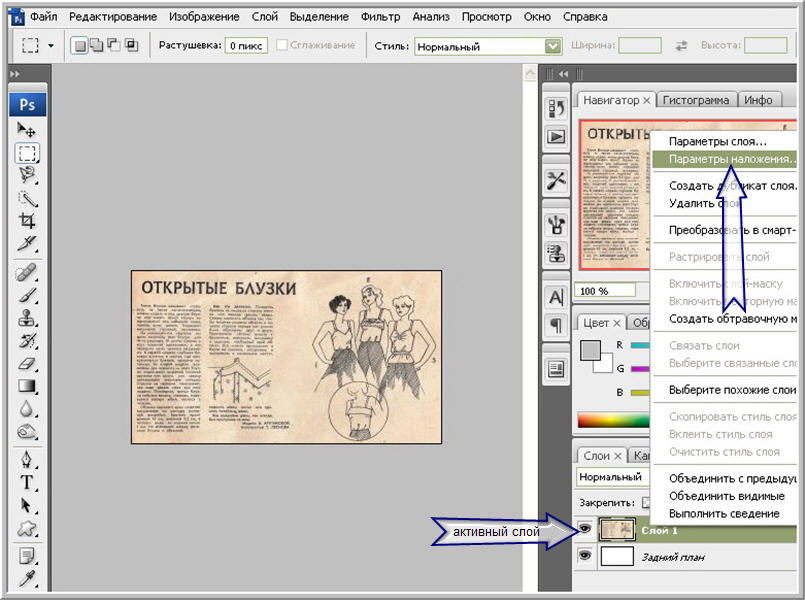Select the Move tool
Image resolution: width=805 pixels, height=600 pixels.
[x=27, y=131]
